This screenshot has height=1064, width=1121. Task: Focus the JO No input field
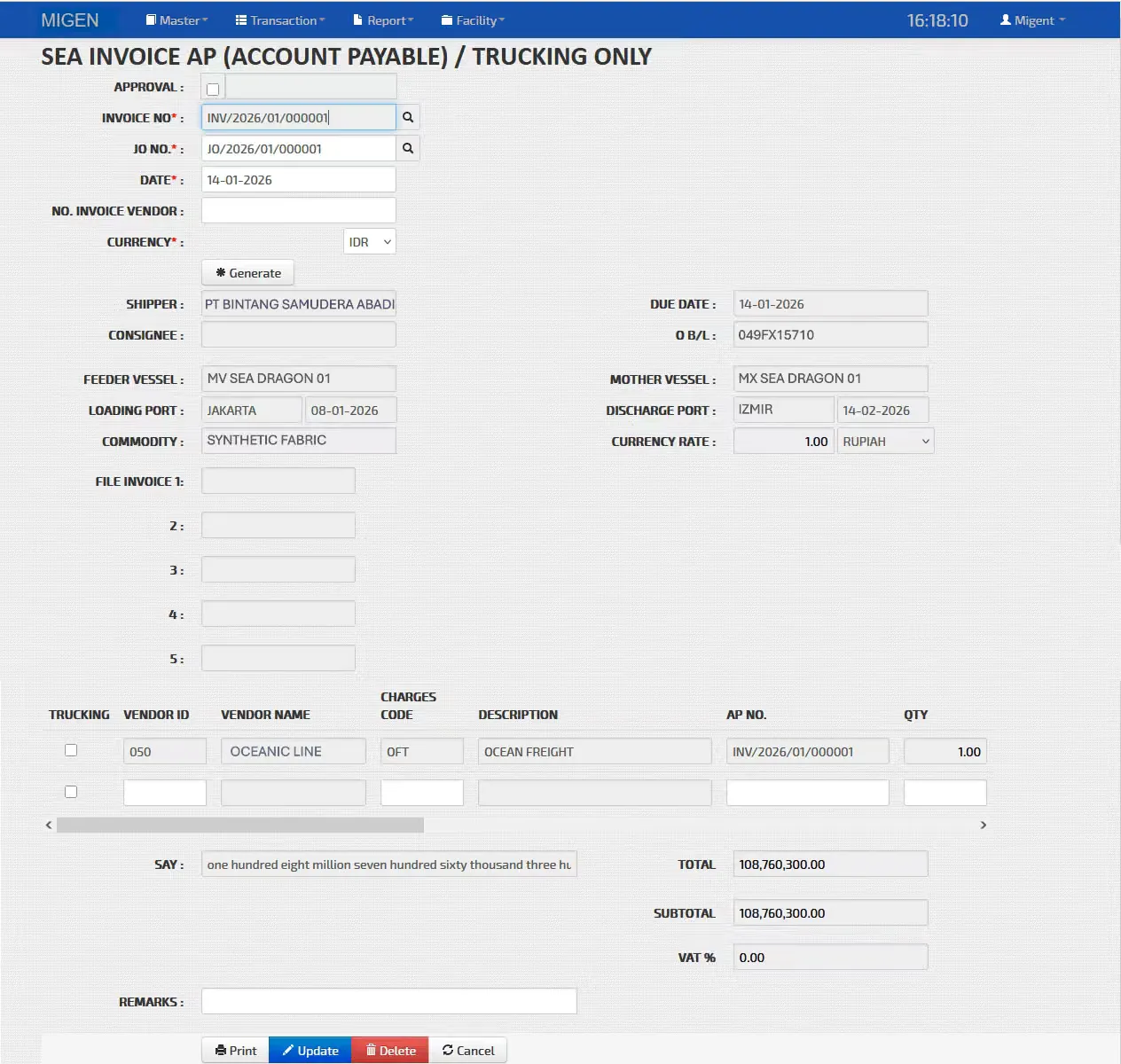click(x=299, y=148)
